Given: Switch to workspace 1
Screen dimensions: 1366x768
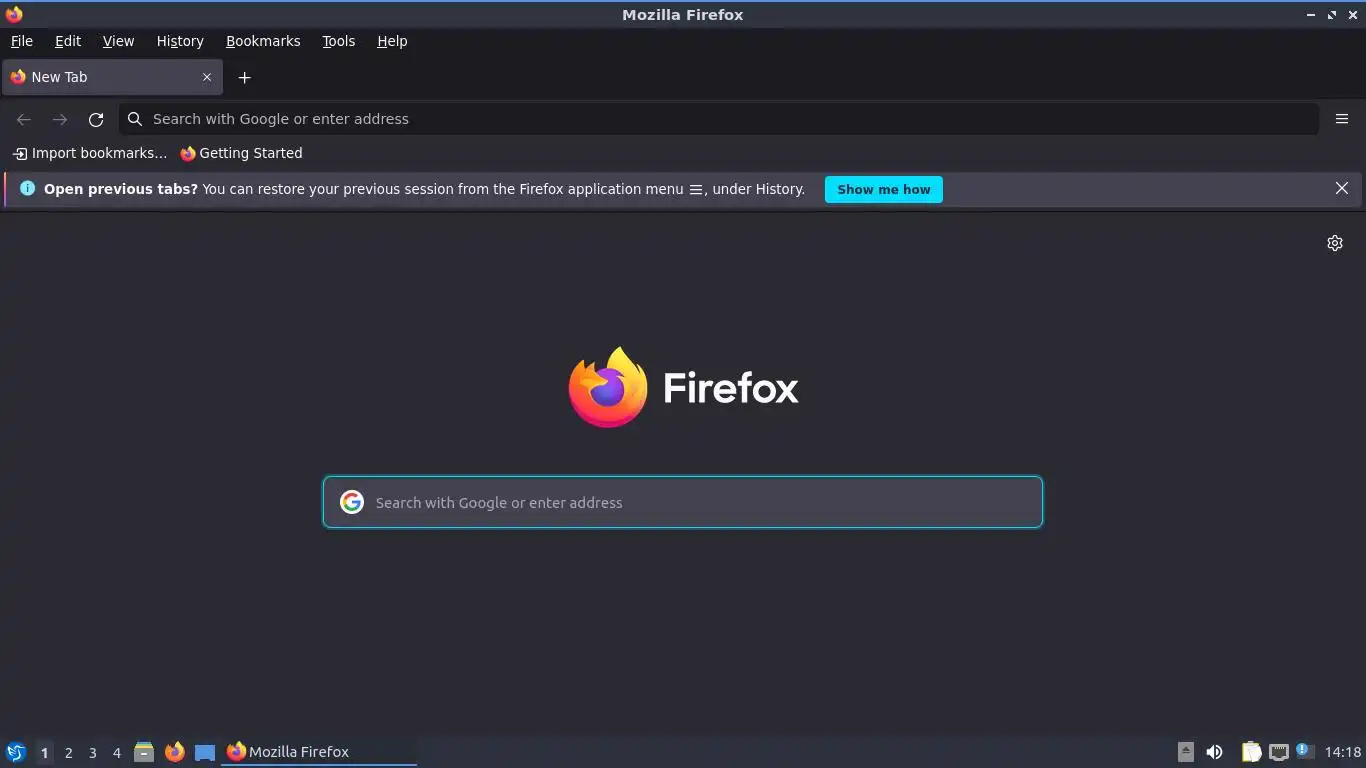Looking at the screenshot, I should tap(44, 752).
